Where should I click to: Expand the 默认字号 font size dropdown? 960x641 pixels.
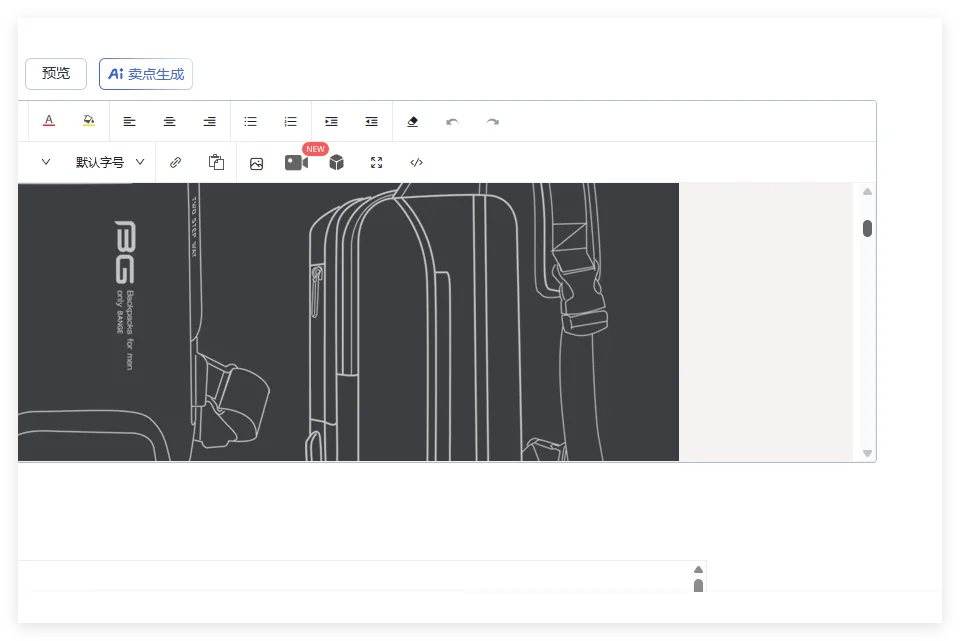click(110, 162)
